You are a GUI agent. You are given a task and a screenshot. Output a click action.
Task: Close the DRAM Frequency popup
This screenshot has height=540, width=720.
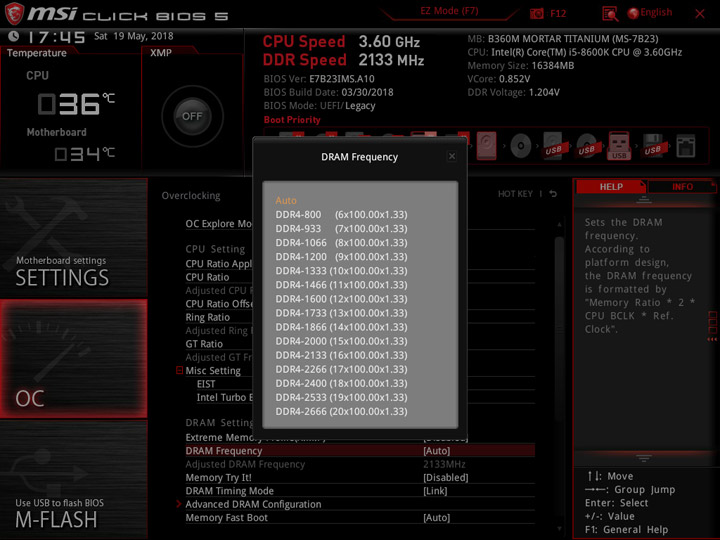(452, 157)
